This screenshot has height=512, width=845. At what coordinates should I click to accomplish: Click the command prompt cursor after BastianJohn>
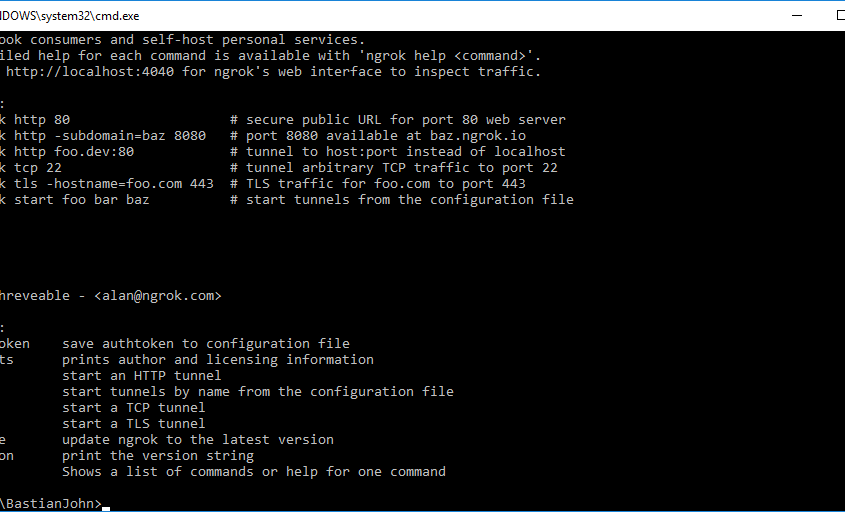click(106, 508)
